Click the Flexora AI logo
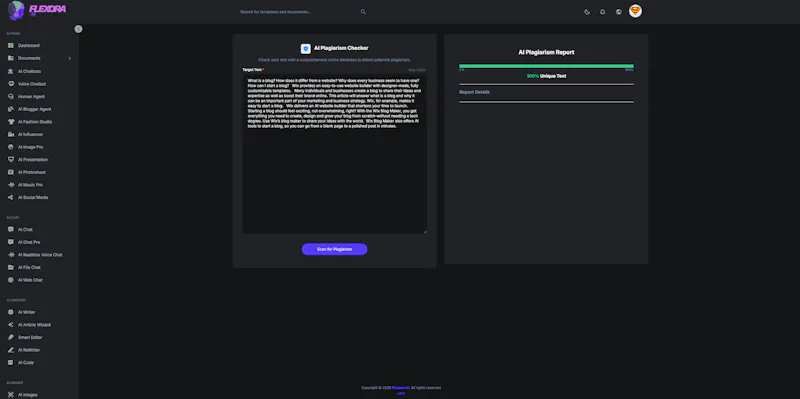Image resolution: width=800 pixels, height=399 pixels. tap(37, 10)
